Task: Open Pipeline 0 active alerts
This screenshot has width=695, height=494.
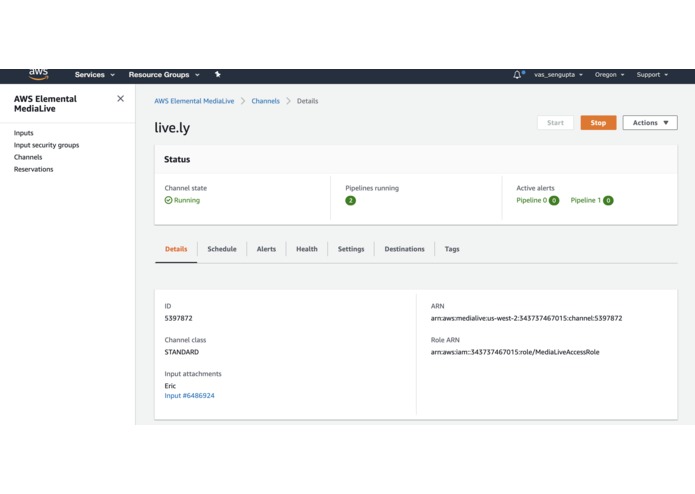Action: tap(538, 200)
